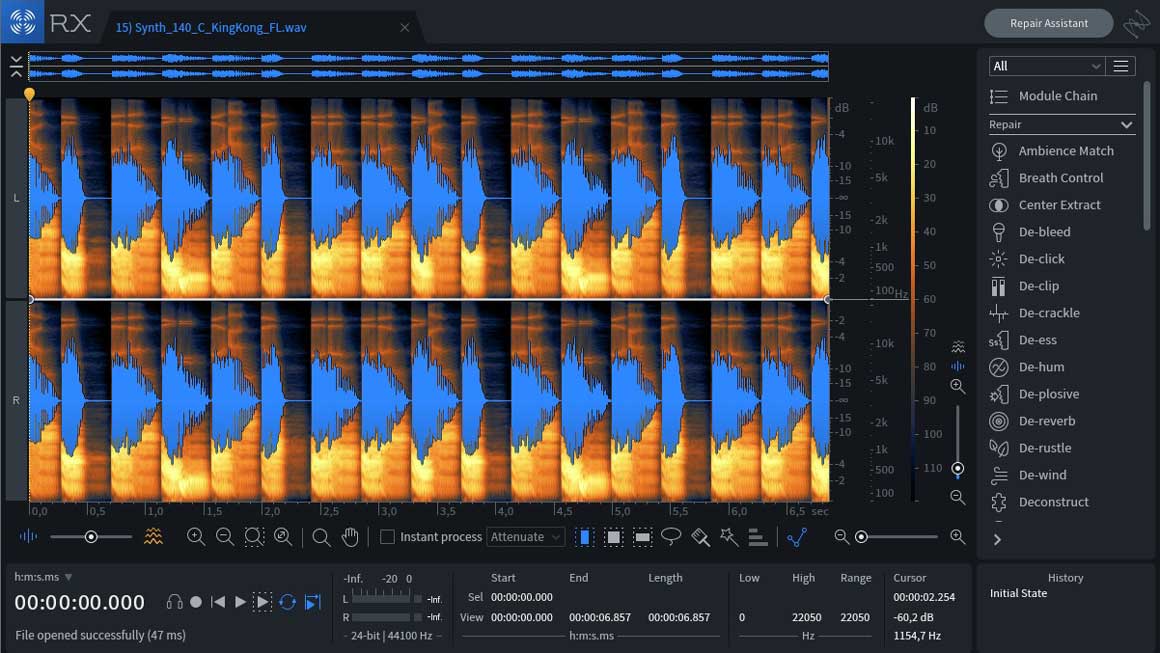Screen dimensions: 1160x653
Task: Click the selection Start time field
Action: (x=522, y=597)
